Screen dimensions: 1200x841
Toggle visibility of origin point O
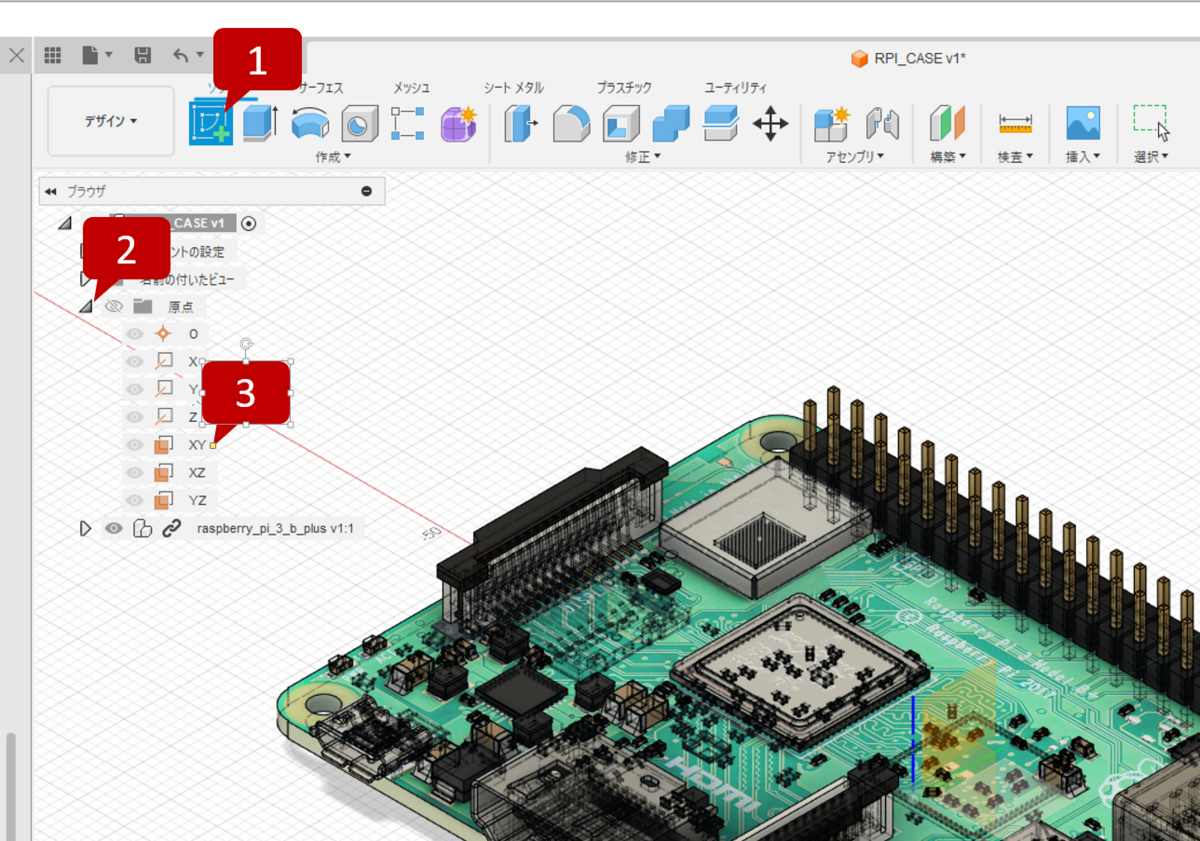(135, 334)
